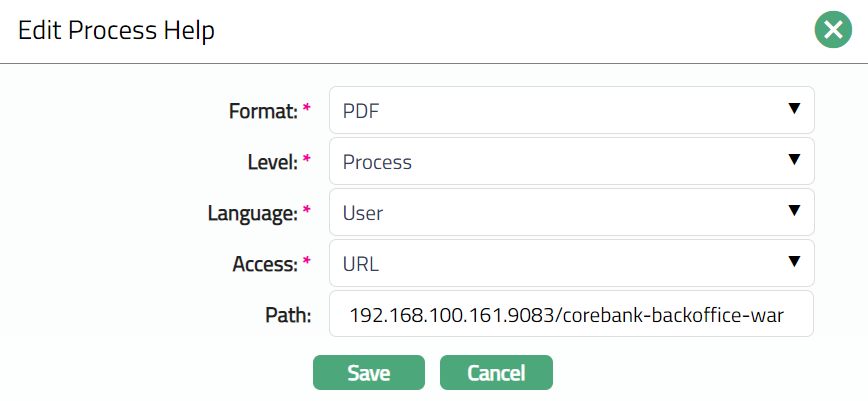Click the Language field's arrow icon
Screen dimensions: 868x401
click(x=794, y=211)
